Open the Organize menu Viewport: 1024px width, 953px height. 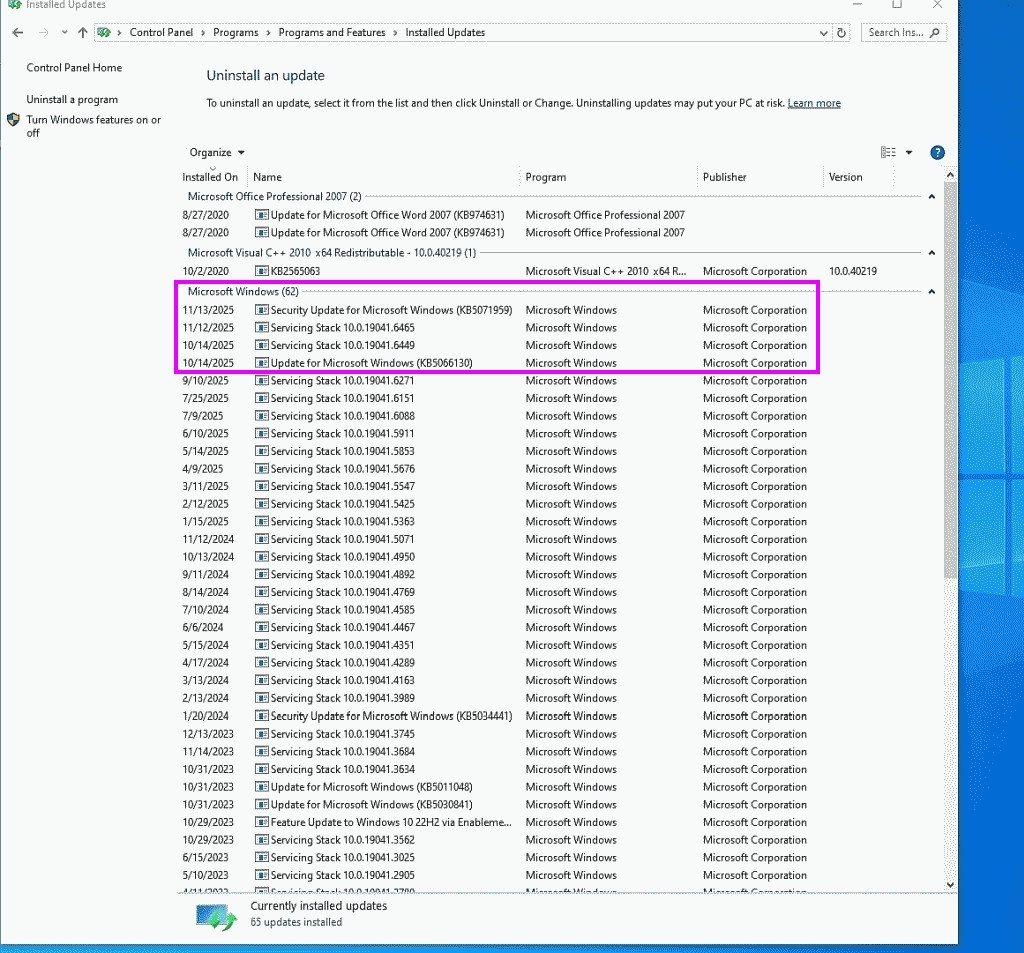point(217,152)
